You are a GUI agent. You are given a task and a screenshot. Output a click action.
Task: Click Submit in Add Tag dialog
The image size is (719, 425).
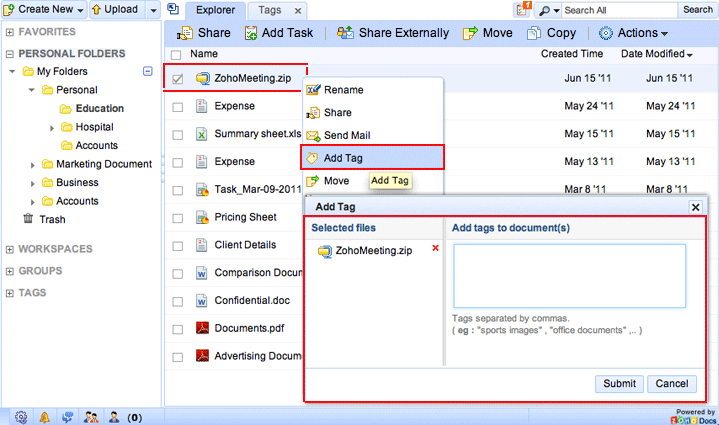point(619,384)
